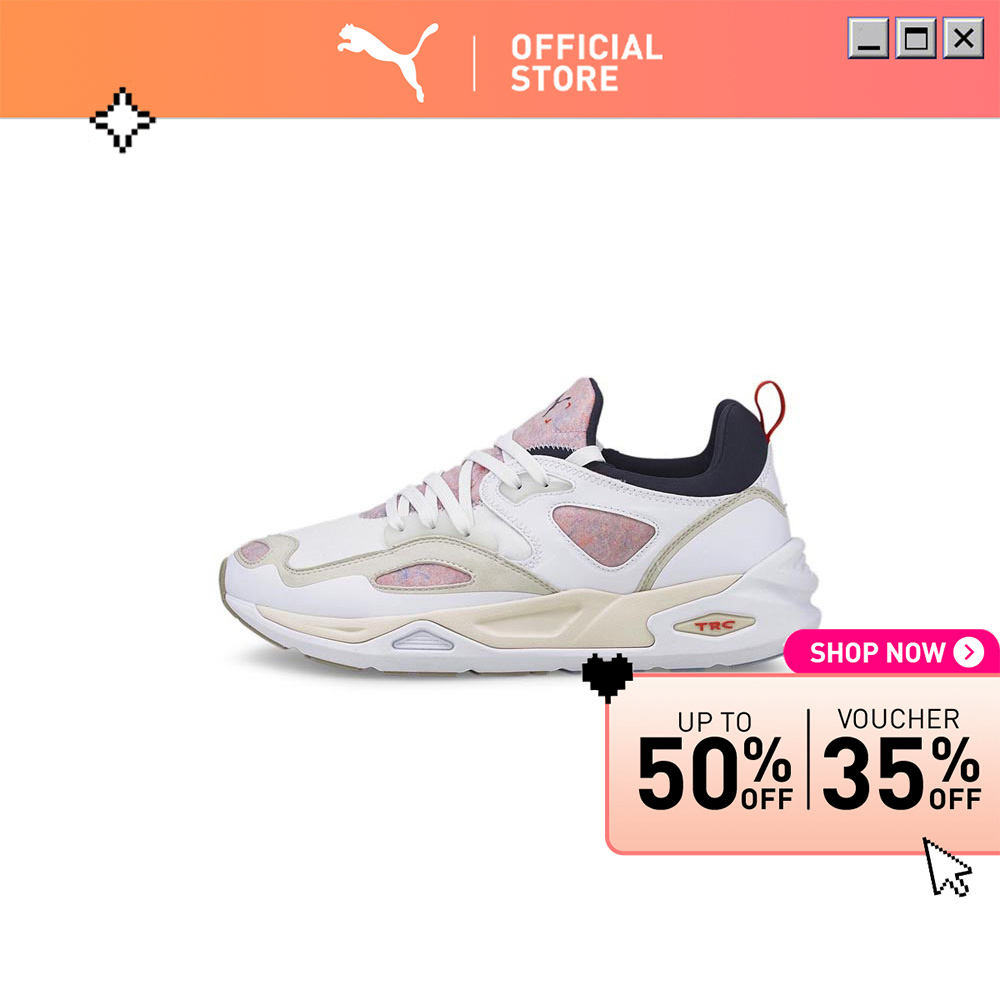Click the Puma leaping cat logo
Viewport: 1000px width, 1000px height.
point(388,62)
